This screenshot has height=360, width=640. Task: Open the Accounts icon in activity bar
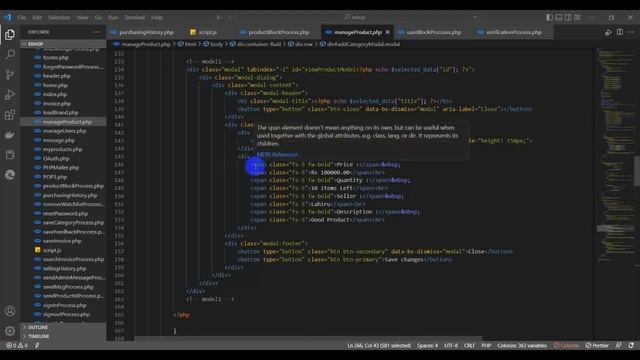[10, 311]
